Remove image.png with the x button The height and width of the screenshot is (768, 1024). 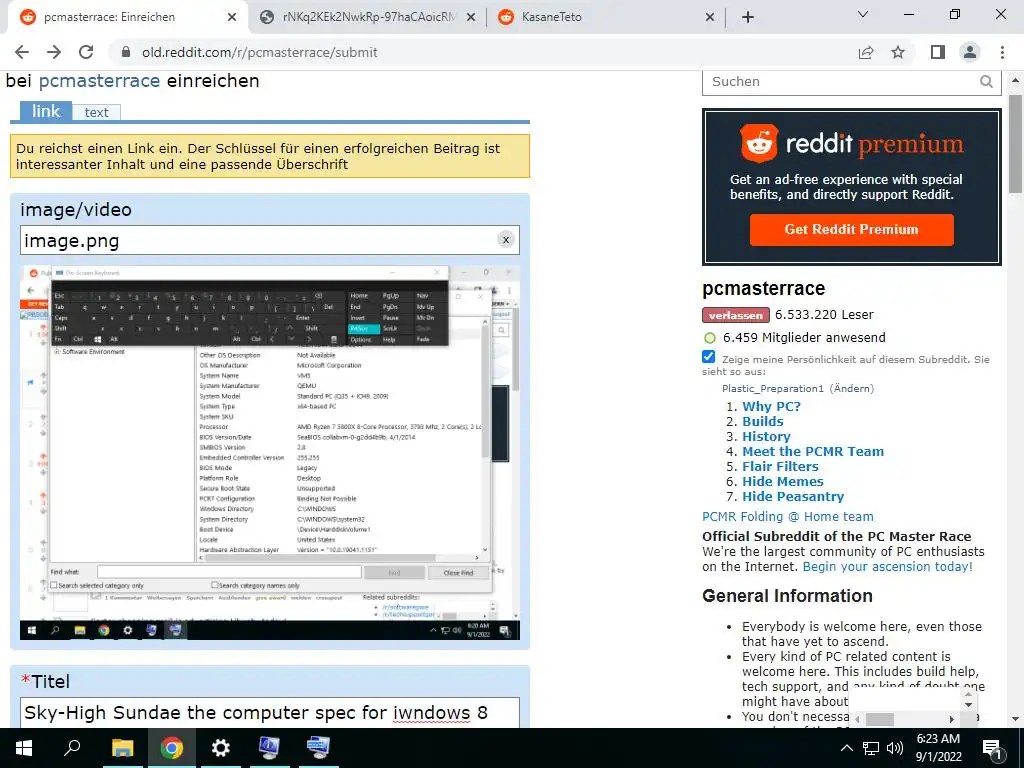pos(505,240)
